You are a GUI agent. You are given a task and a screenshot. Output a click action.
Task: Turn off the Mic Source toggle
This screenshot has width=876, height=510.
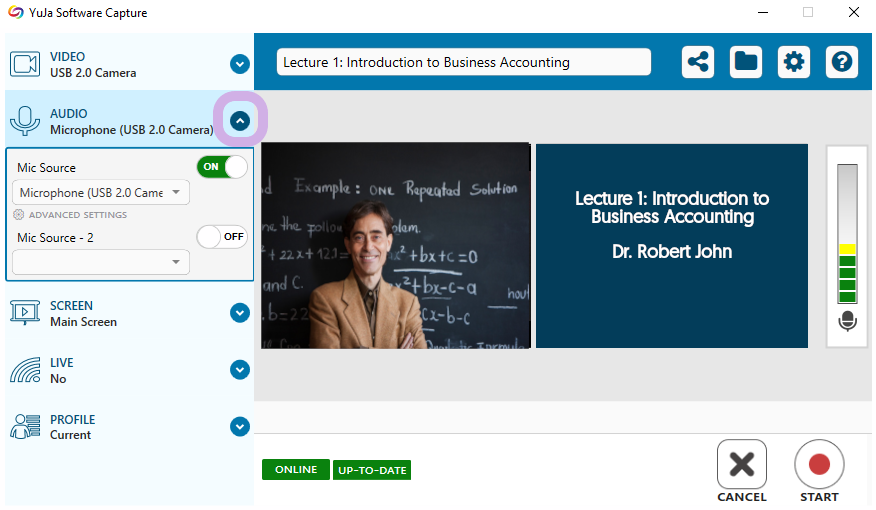[222, 167]
